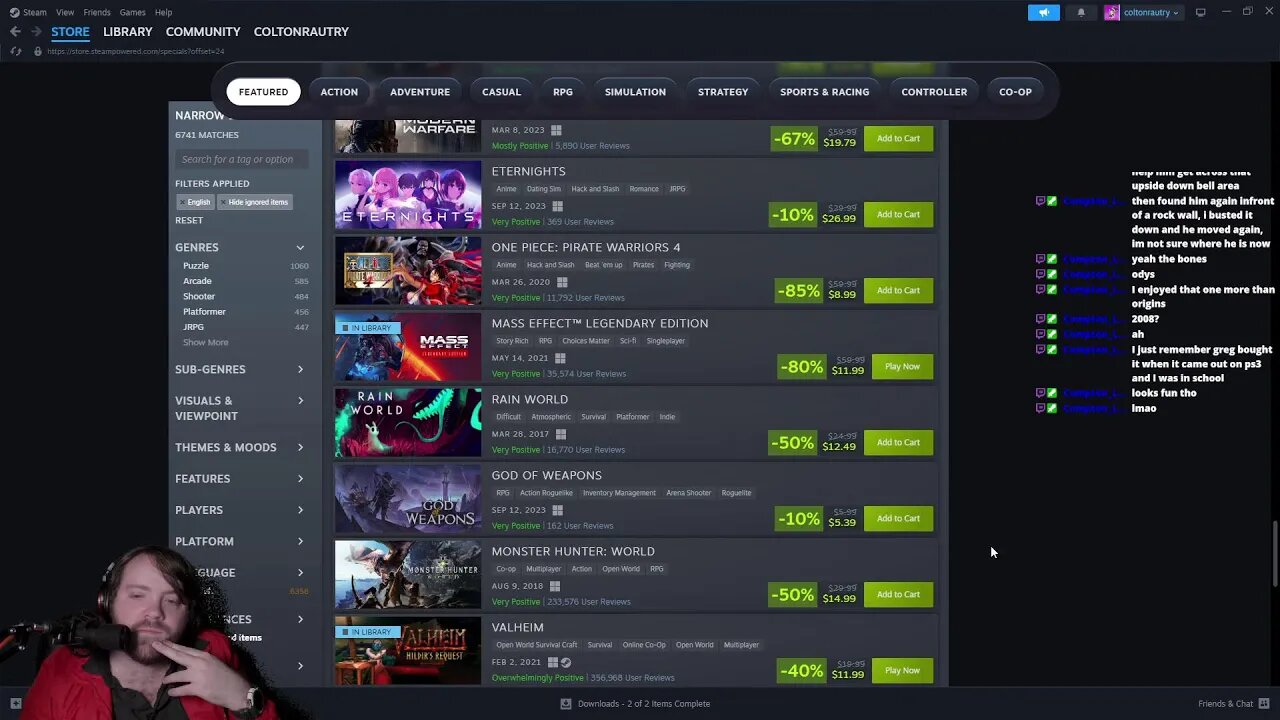Filter by the Platformer genre

204,312
